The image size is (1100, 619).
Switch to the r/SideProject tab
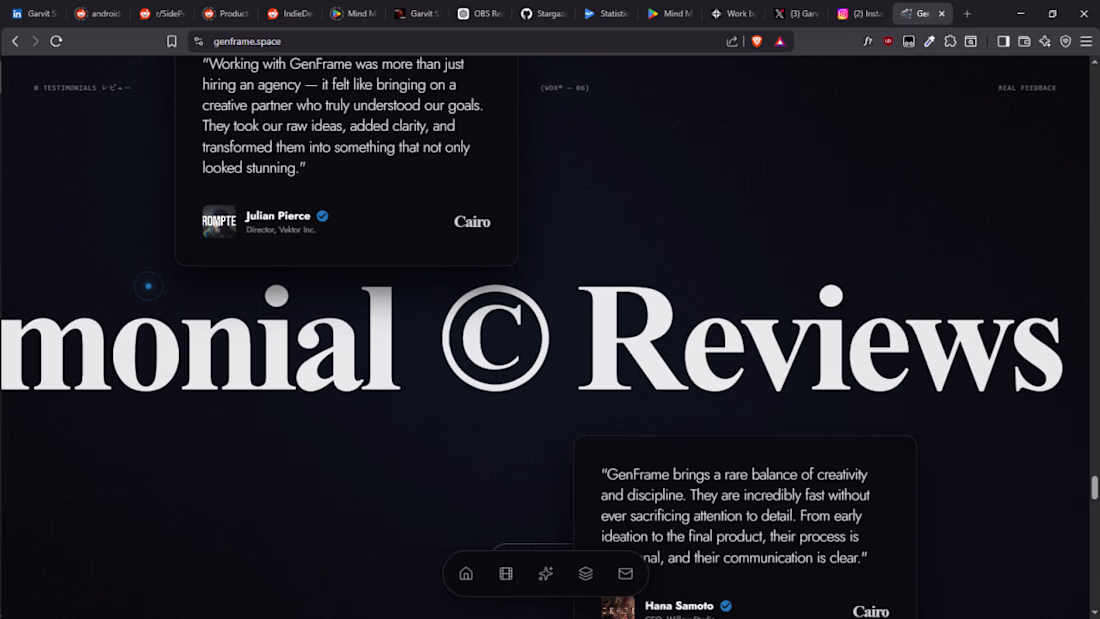coord(163,13)
